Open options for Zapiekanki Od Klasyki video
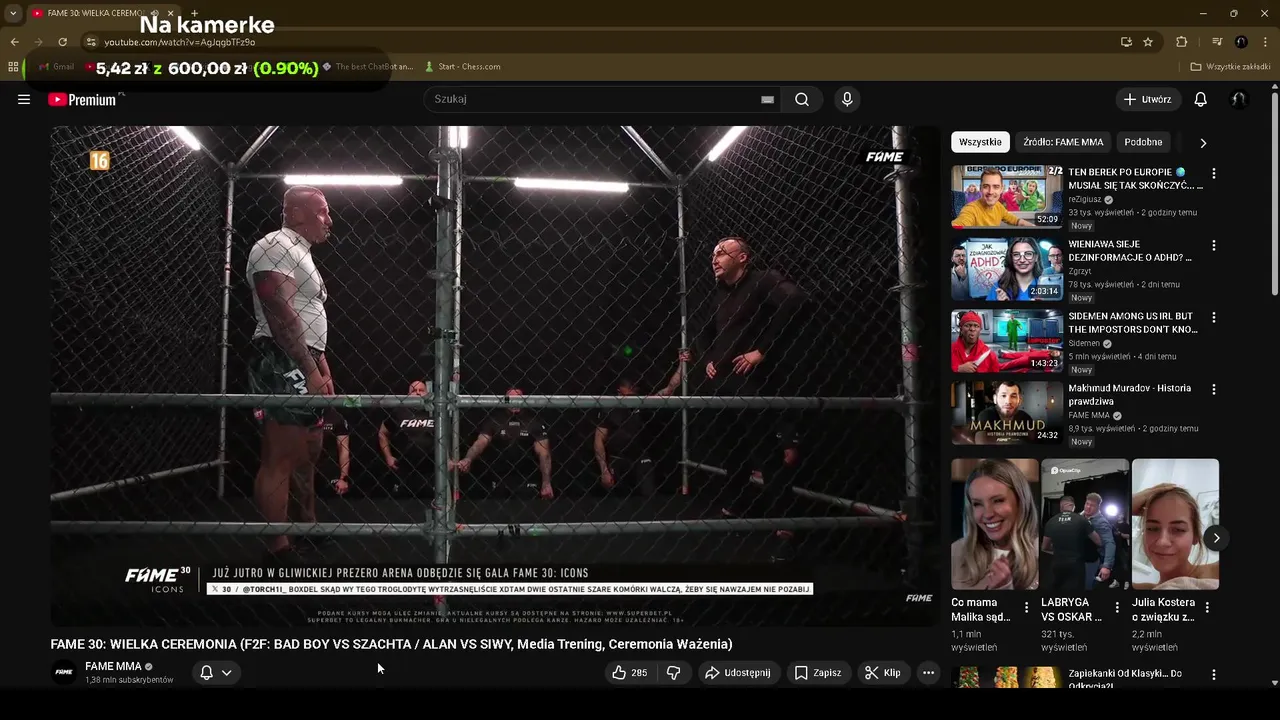Viewport: 1280px width, 720px height. [x=1214, y=675]
